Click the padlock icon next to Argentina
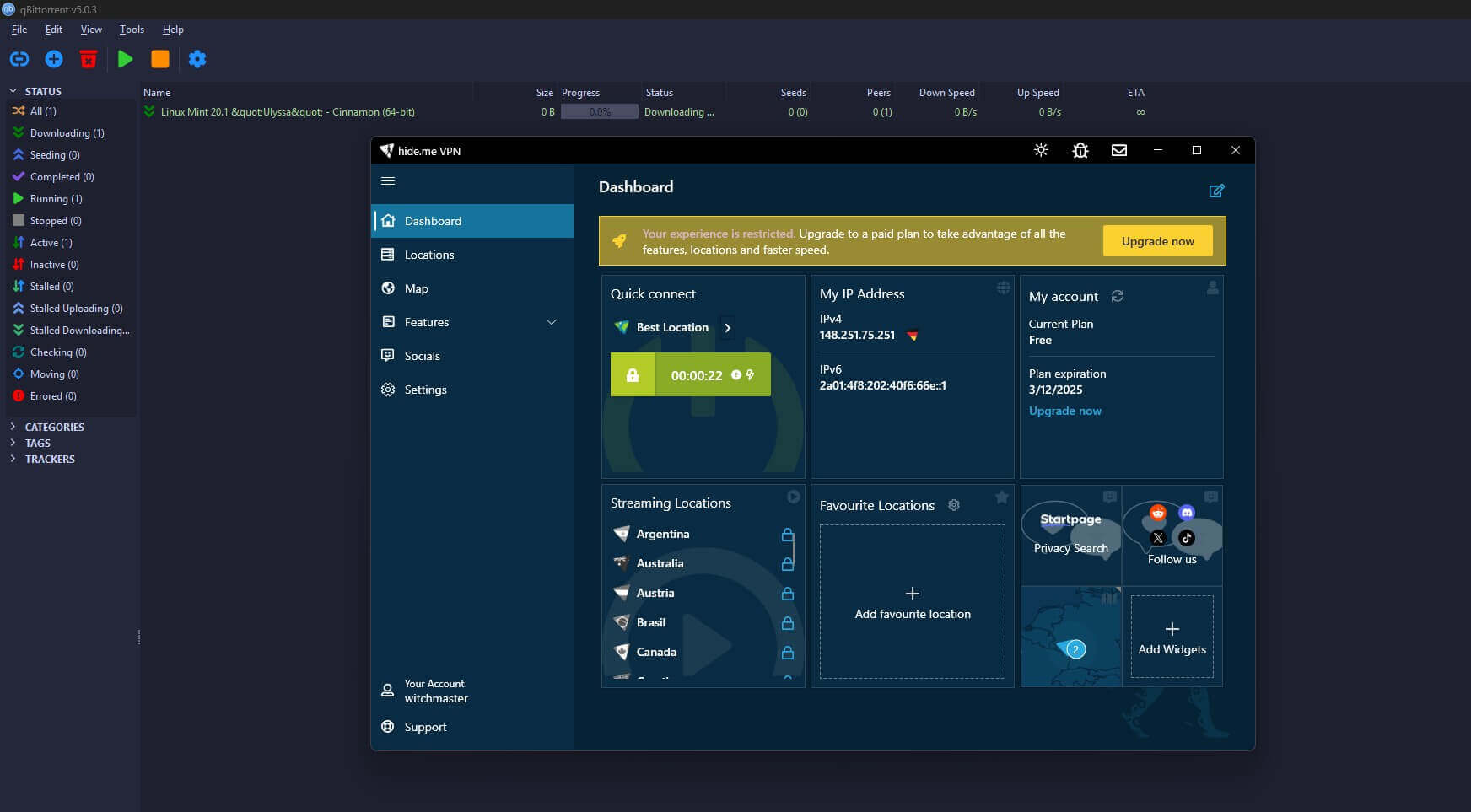The width and height of the screenshot is (1471, 812). click(788, 535)
